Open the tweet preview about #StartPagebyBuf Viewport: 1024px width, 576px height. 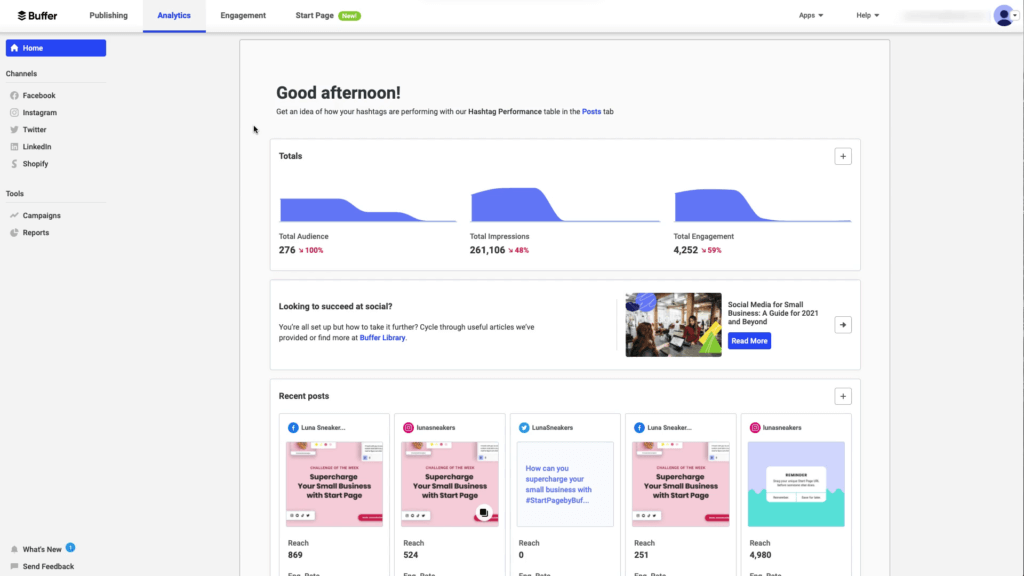pyautogui.click(x=565, y=484)
